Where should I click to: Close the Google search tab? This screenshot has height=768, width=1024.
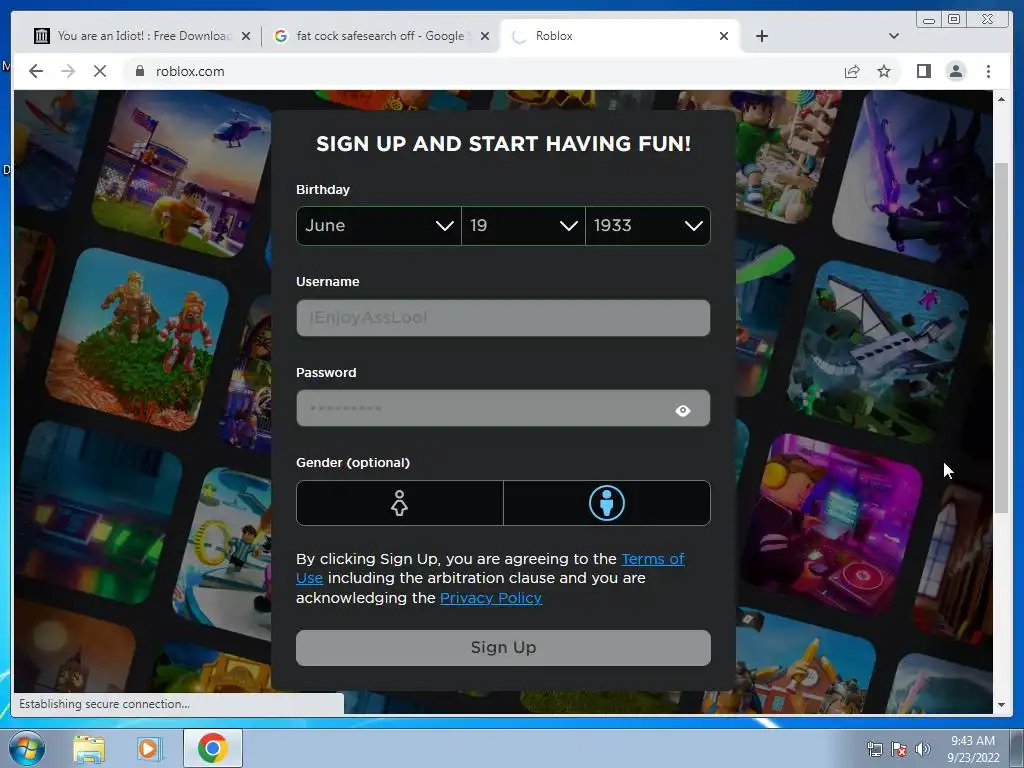tap(485, 36)
